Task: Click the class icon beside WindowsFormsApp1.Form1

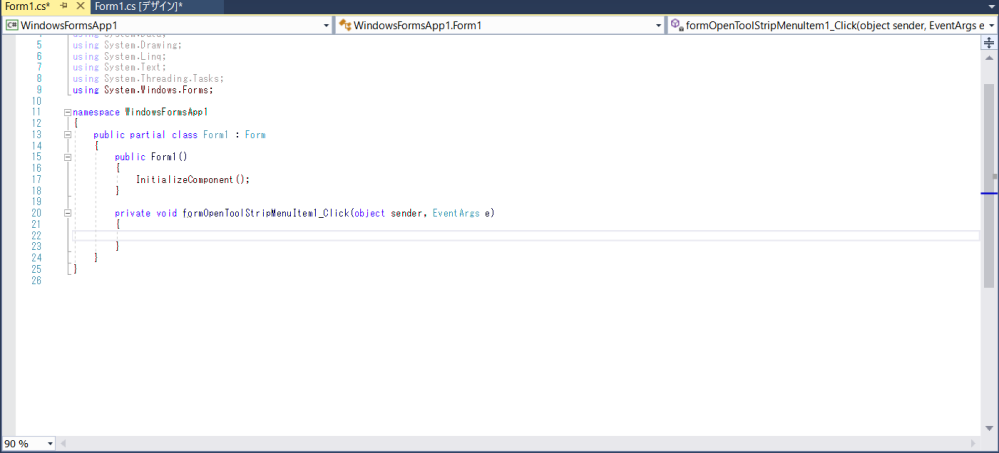Action: click(345, 25)
